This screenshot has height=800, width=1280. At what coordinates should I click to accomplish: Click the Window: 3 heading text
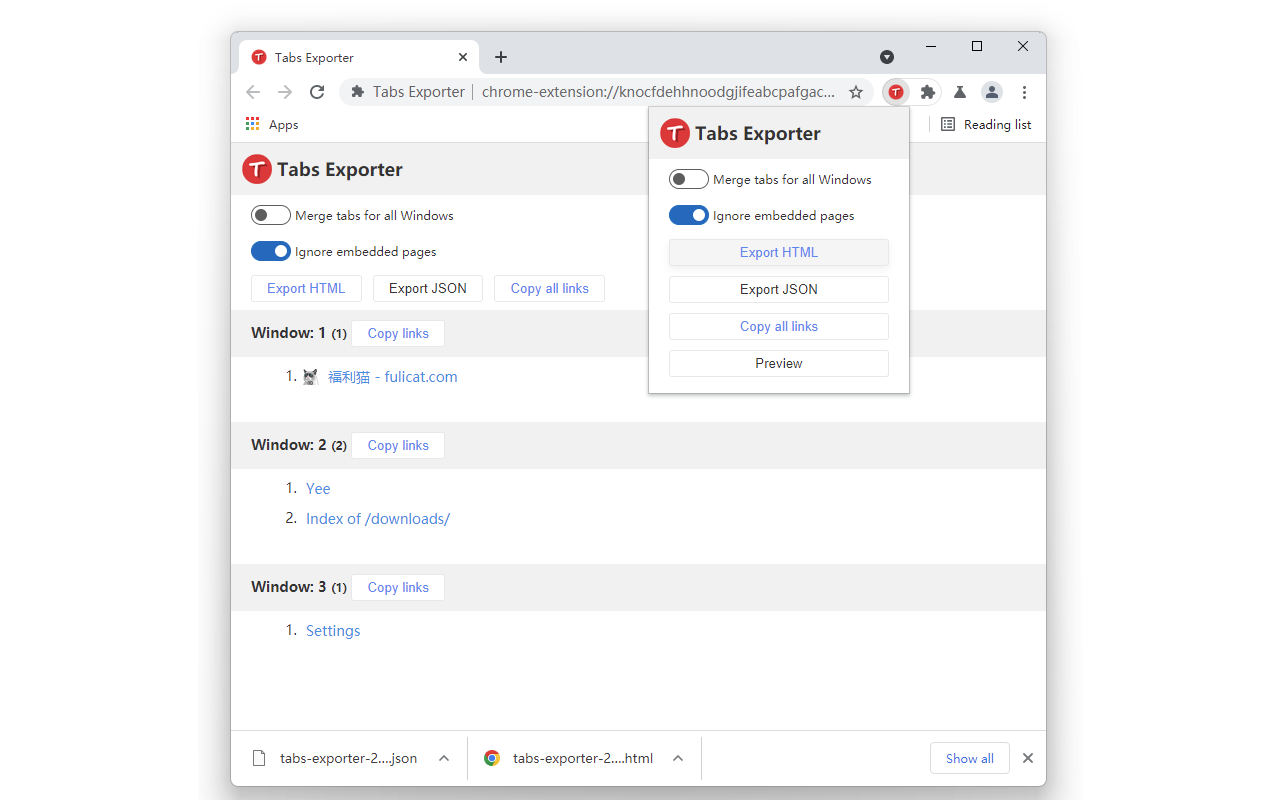pyautogui.click(x=289, y=587)
